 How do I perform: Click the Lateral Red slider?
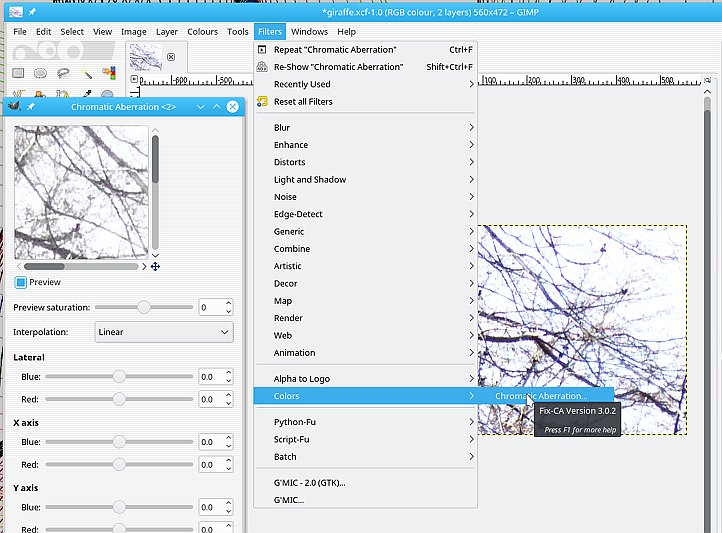tap(119, 399)
